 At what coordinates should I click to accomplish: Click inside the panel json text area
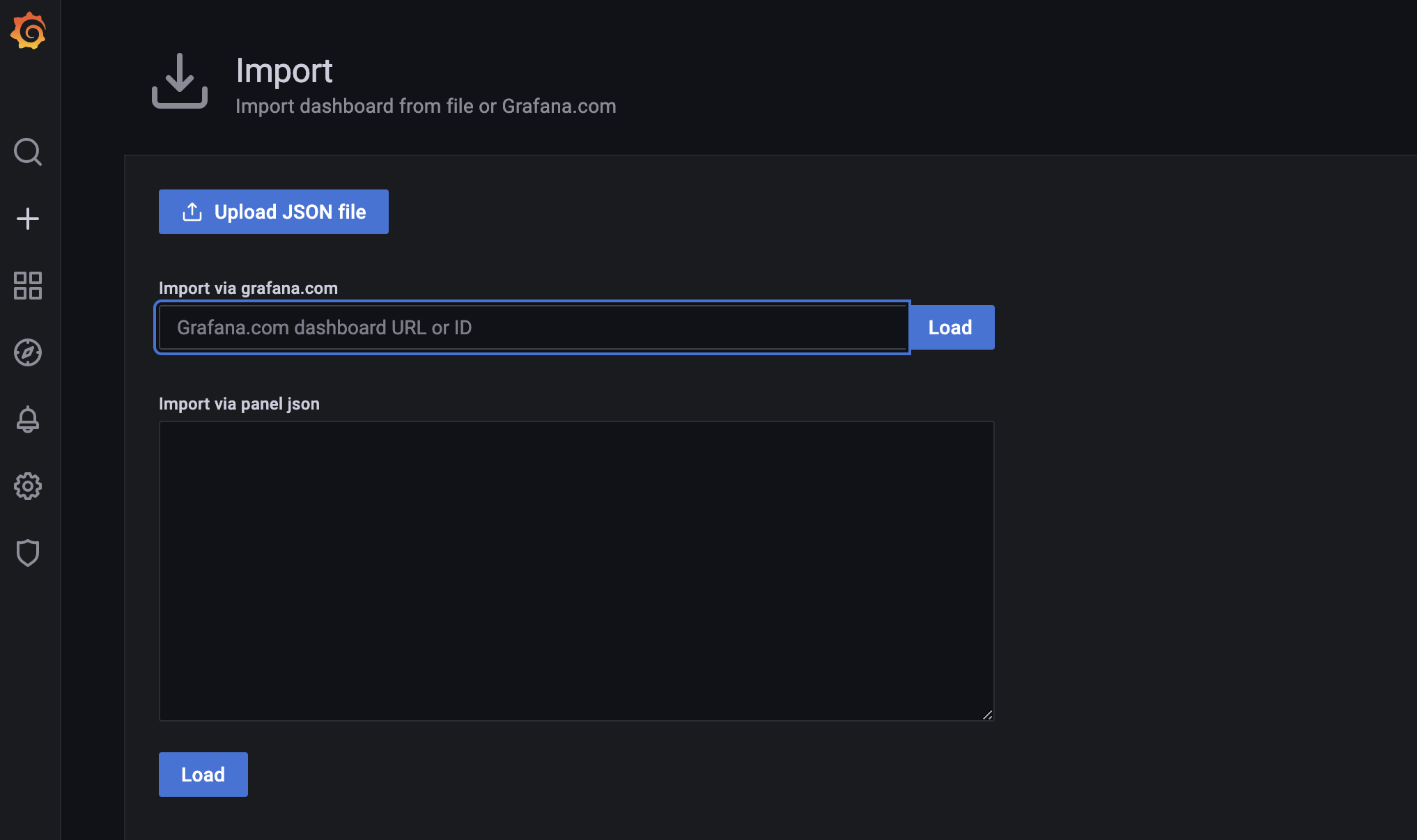pos(576,571)
